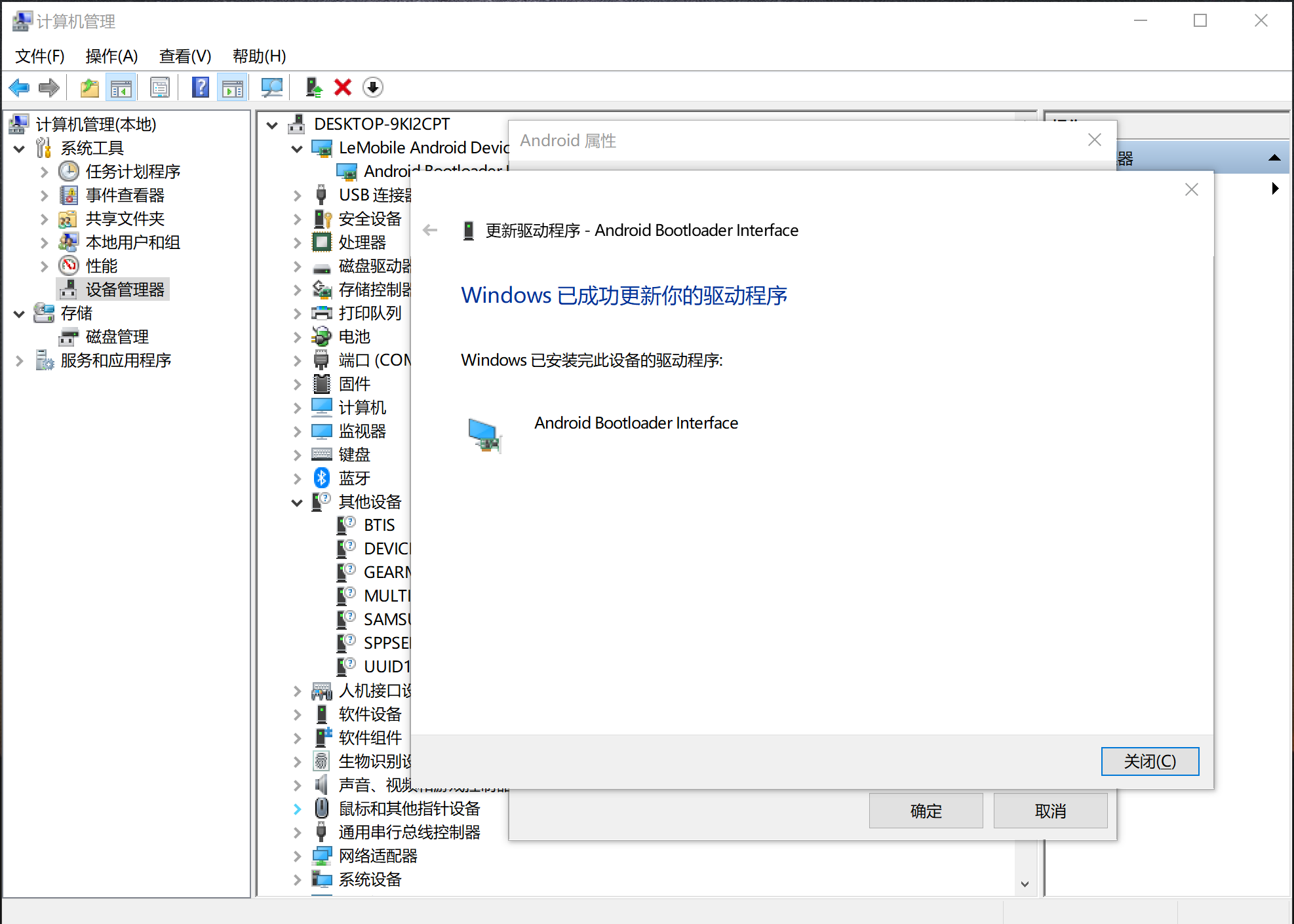The image size is (1294, 924).
Task: Toggle the console tree pane visibility
Action: (121, 87)
